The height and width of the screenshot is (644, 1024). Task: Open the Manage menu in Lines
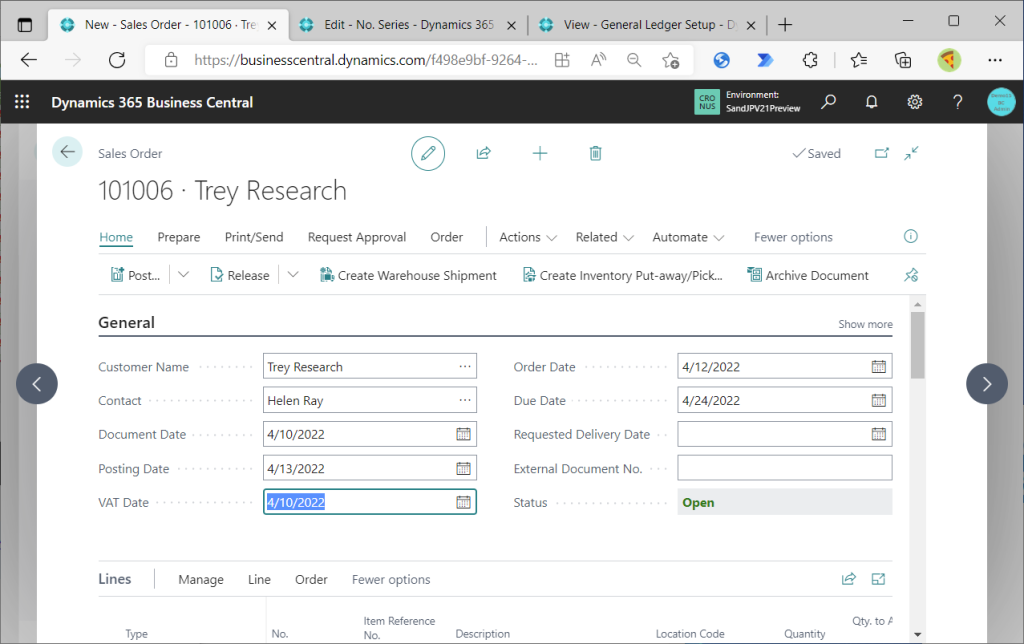(x=201, y=579)
